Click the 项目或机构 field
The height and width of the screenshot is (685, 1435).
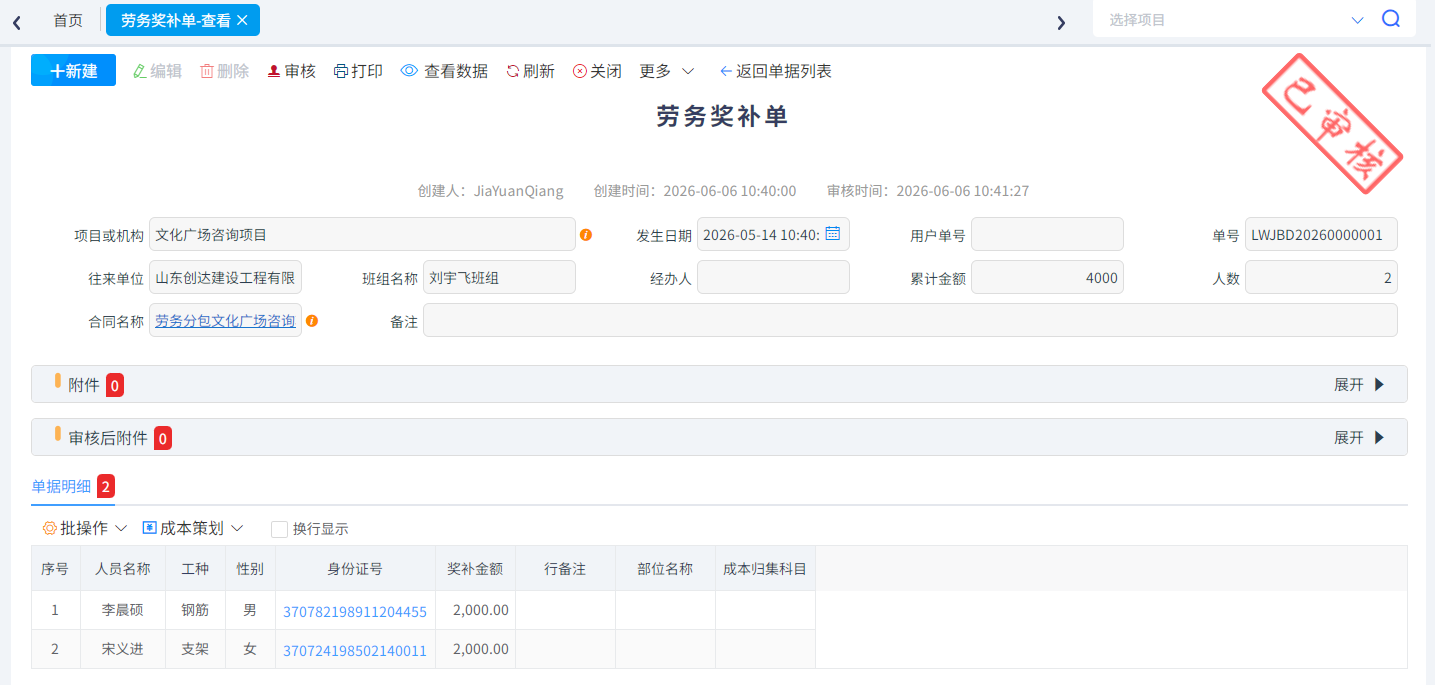pos(362,234)
